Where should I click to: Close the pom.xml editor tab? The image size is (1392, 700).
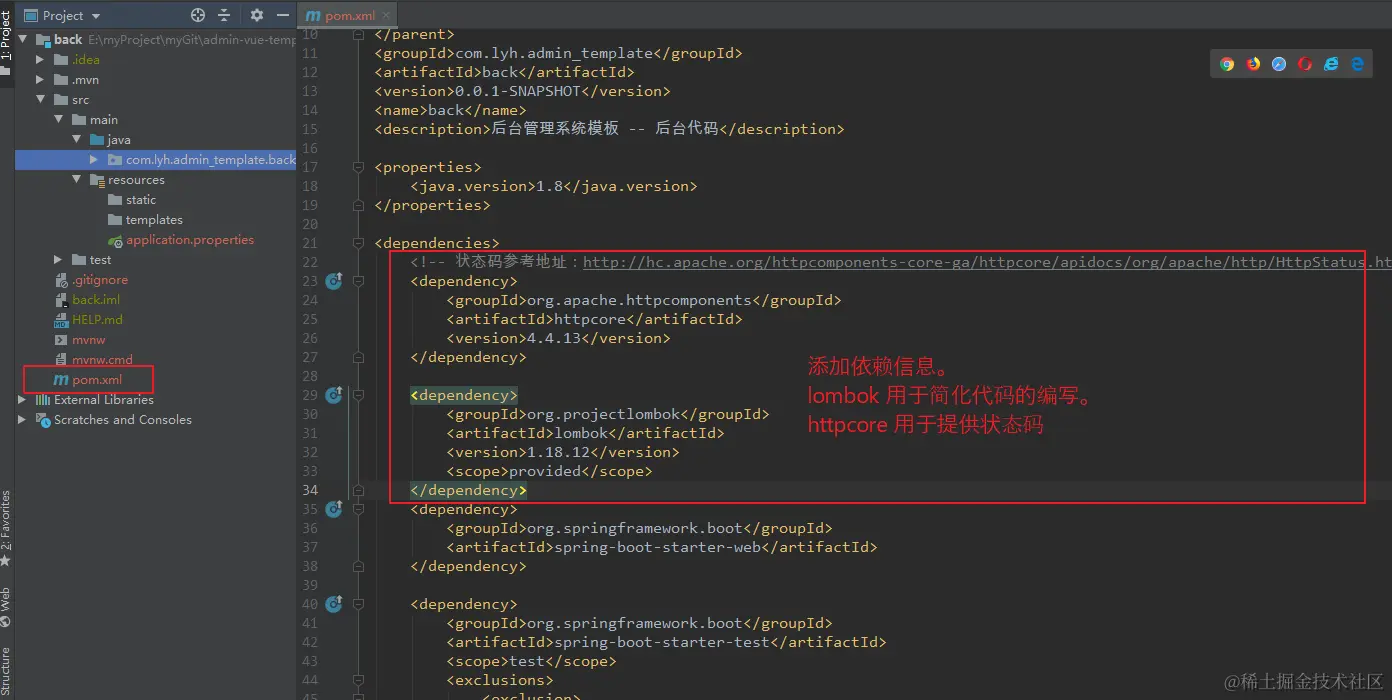pyautogui.click(x=385, y=15)
